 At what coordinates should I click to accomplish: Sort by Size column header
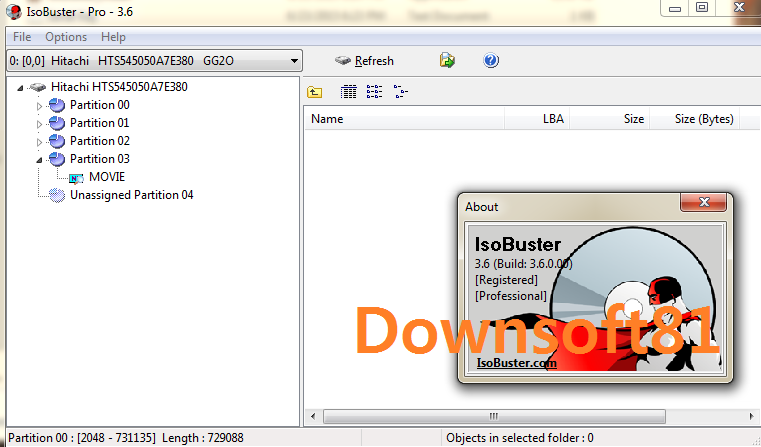pos(610,119)
